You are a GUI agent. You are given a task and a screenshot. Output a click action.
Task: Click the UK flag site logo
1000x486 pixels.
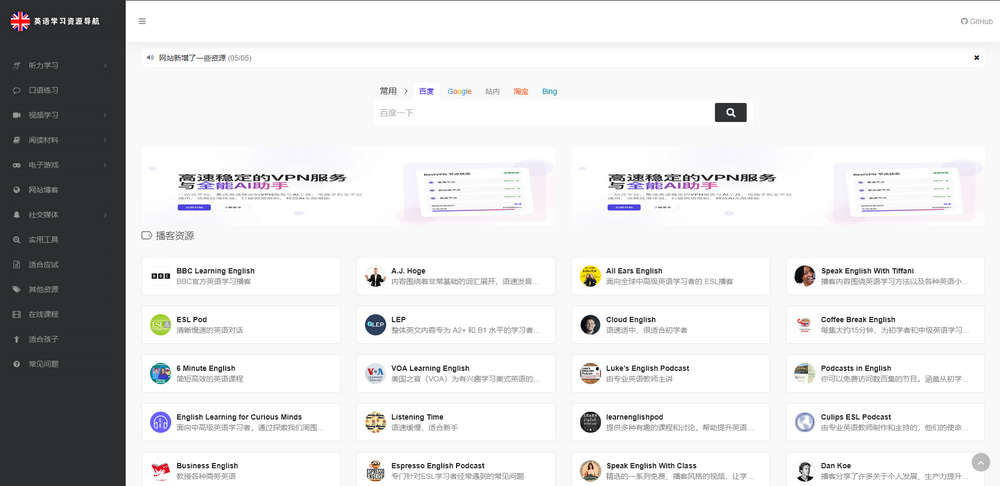click(x=20, y=21)
